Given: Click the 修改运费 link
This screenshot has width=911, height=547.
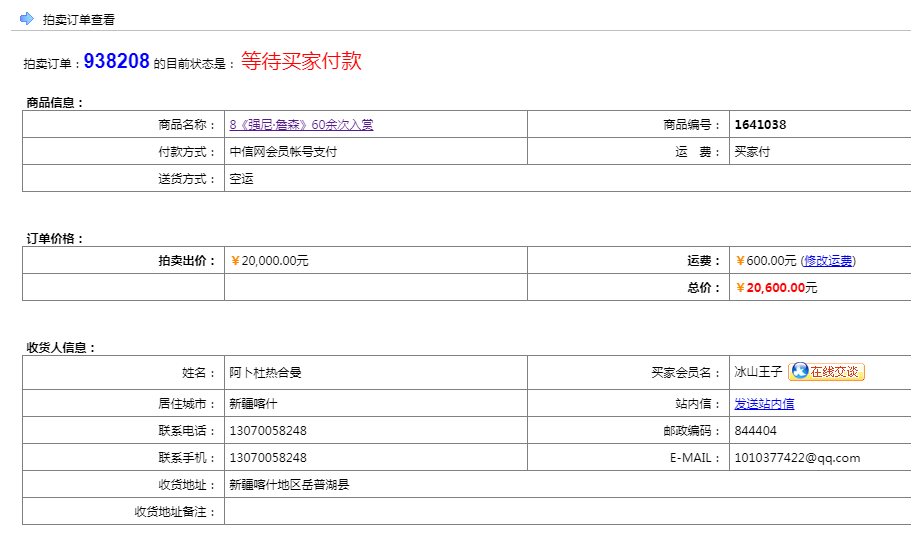Looking at the screenshot, I should [x=828, y=261].
